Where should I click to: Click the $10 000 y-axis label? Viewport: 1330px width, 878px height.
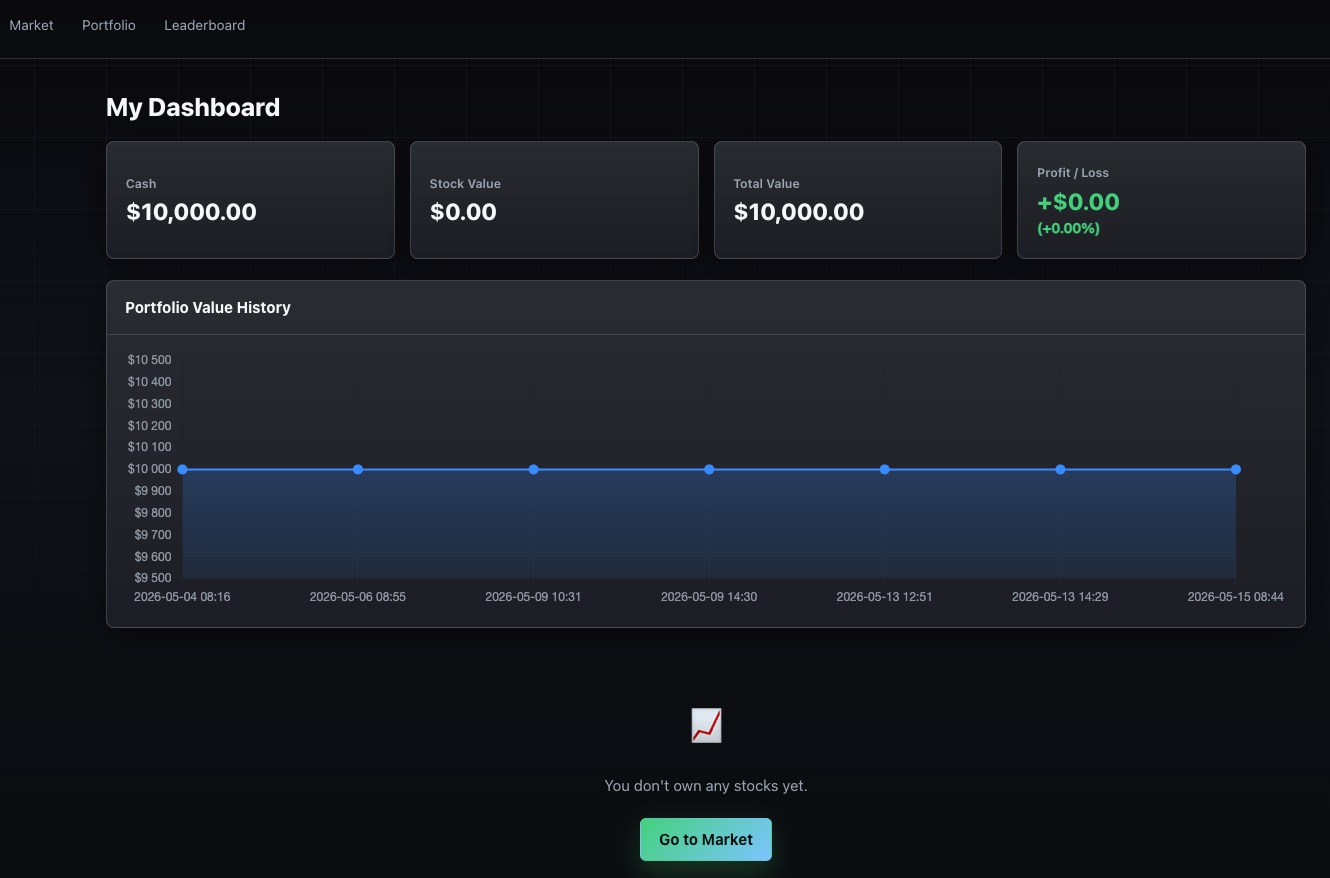(x=150, y=469)
